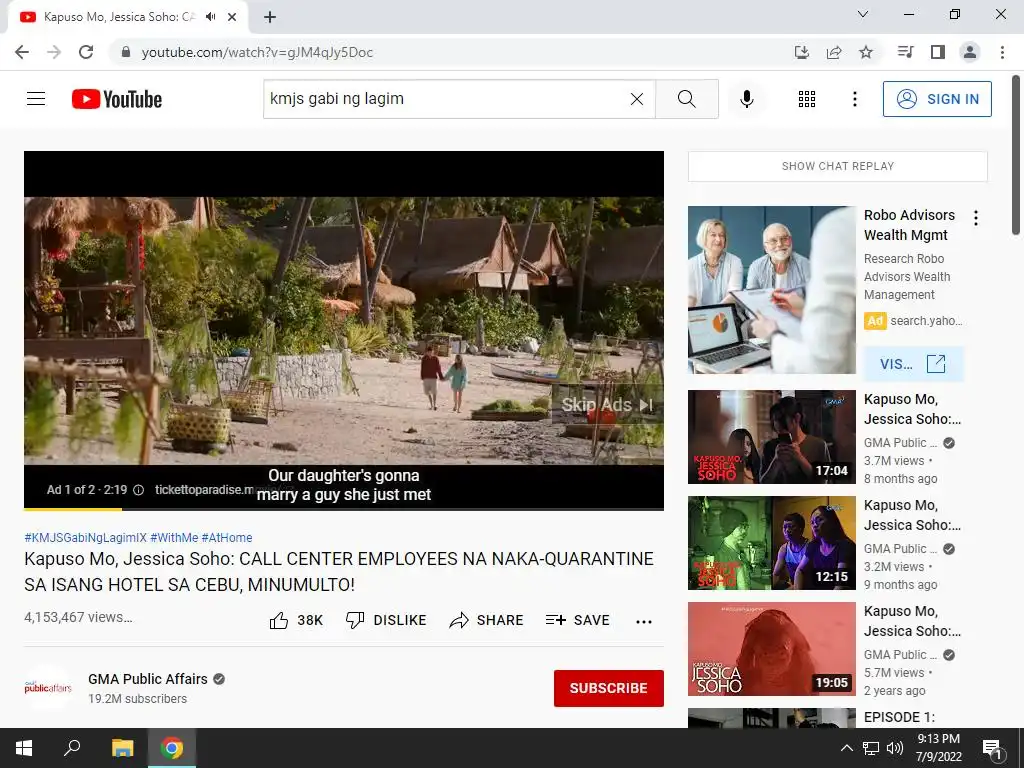Skip the ad with Skip Ads button
This screenshot has height=768, width=1024.
(607, 405)
